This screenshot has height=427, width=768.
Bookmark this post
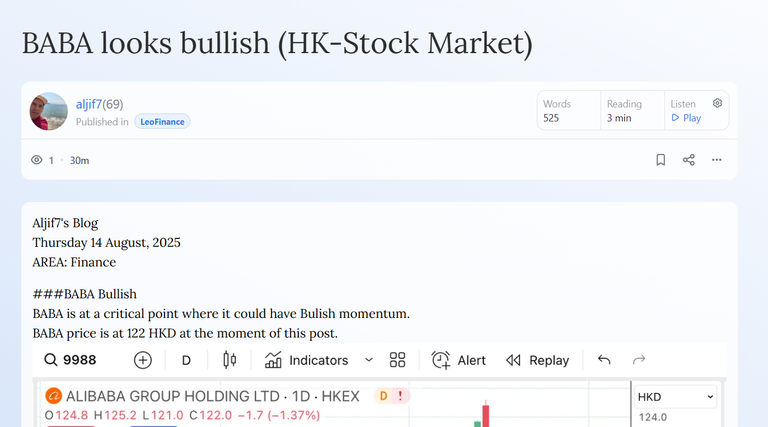(x=661, y=160)
